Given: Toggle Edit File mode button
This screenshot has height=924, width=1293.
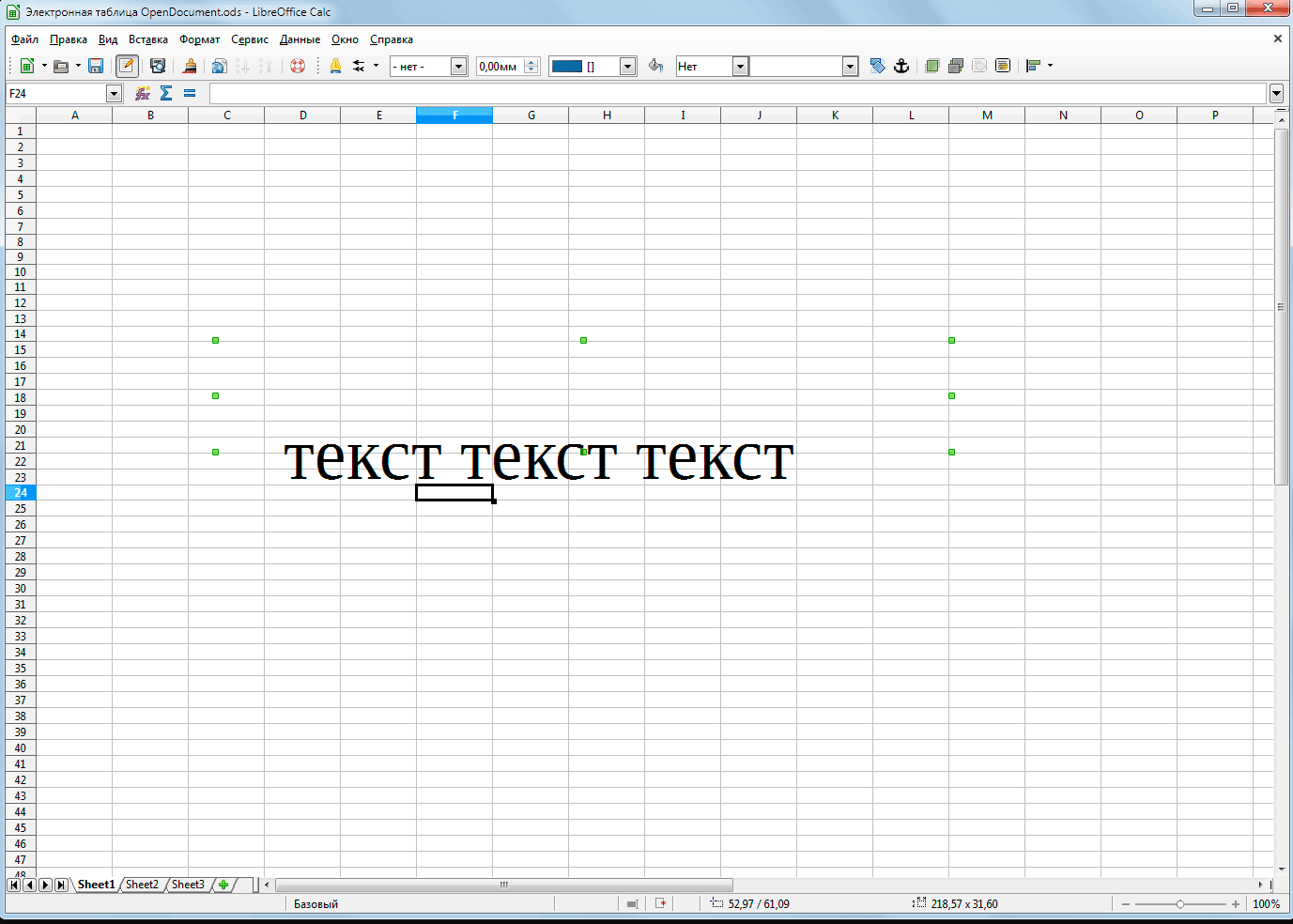Looking at the screenshot, I should (127, 66).
